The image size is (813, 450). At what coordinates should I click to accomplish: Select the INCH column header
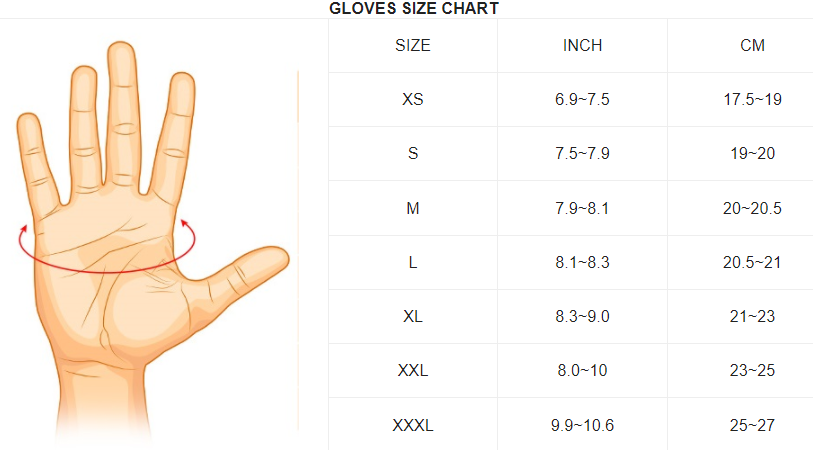[582, 46]
